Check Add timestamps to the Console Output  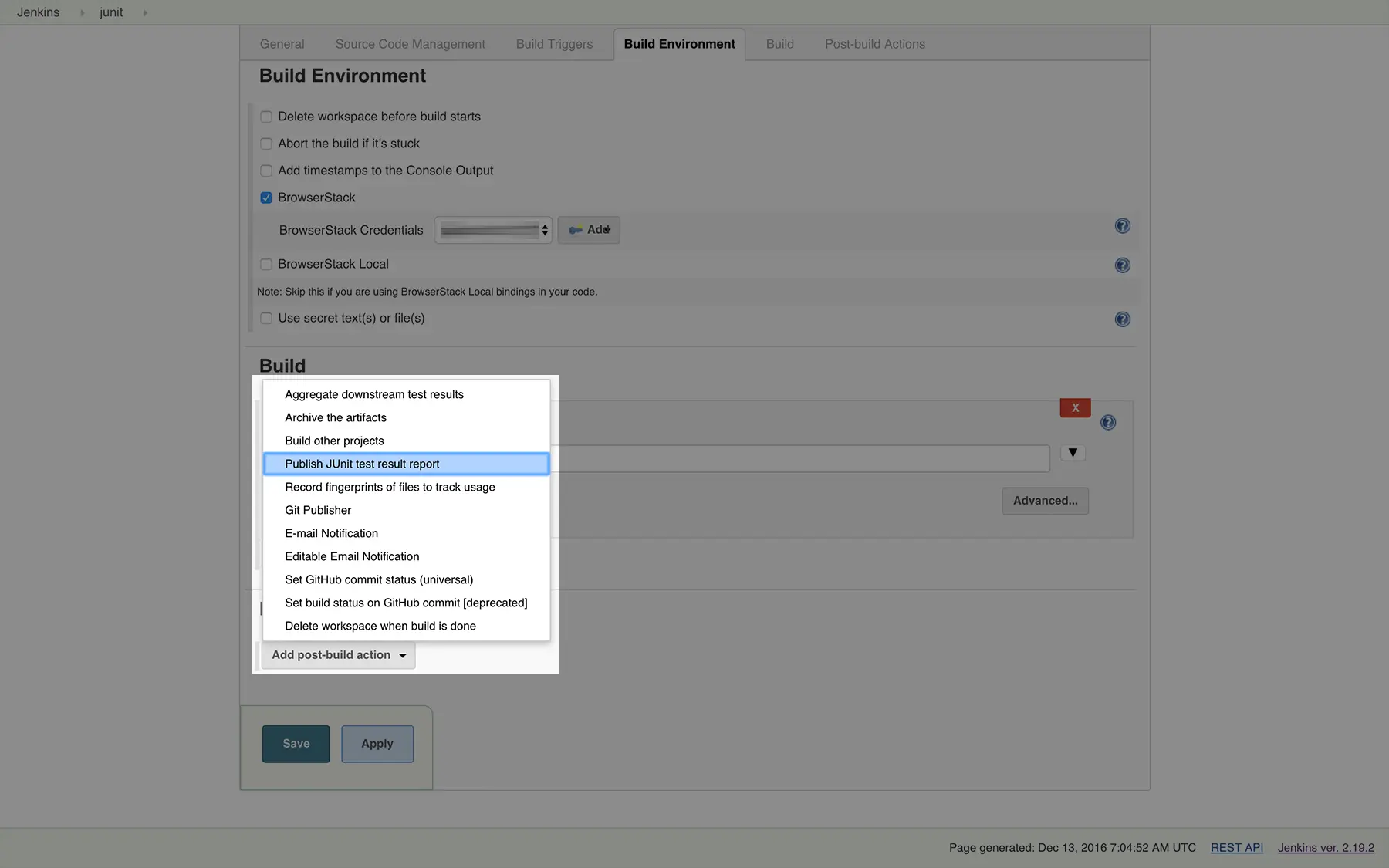click(266, 171)
